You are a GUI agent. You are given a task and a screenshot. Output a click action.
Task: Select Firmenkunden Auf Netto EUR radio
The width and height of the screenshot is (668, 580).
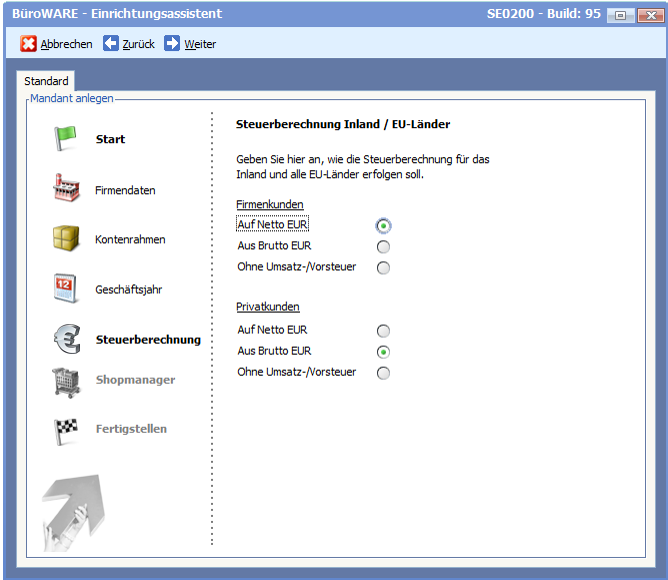(383, 226)
